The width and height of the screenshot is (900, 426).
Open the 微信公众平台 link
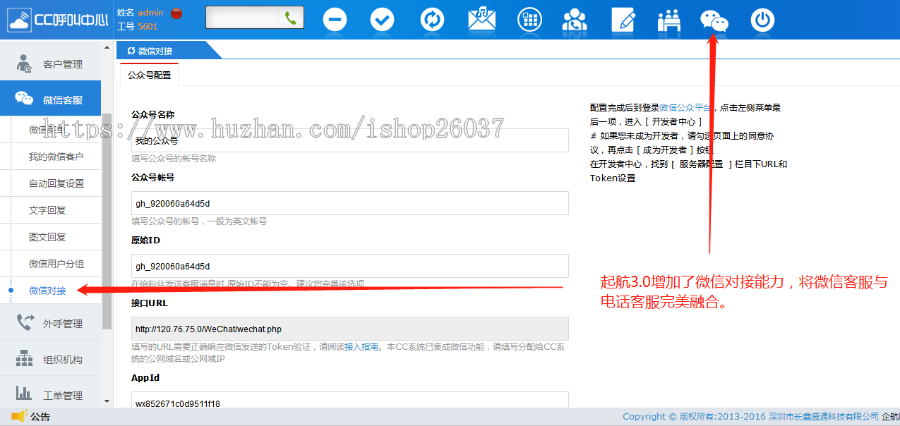coord(686,107)
